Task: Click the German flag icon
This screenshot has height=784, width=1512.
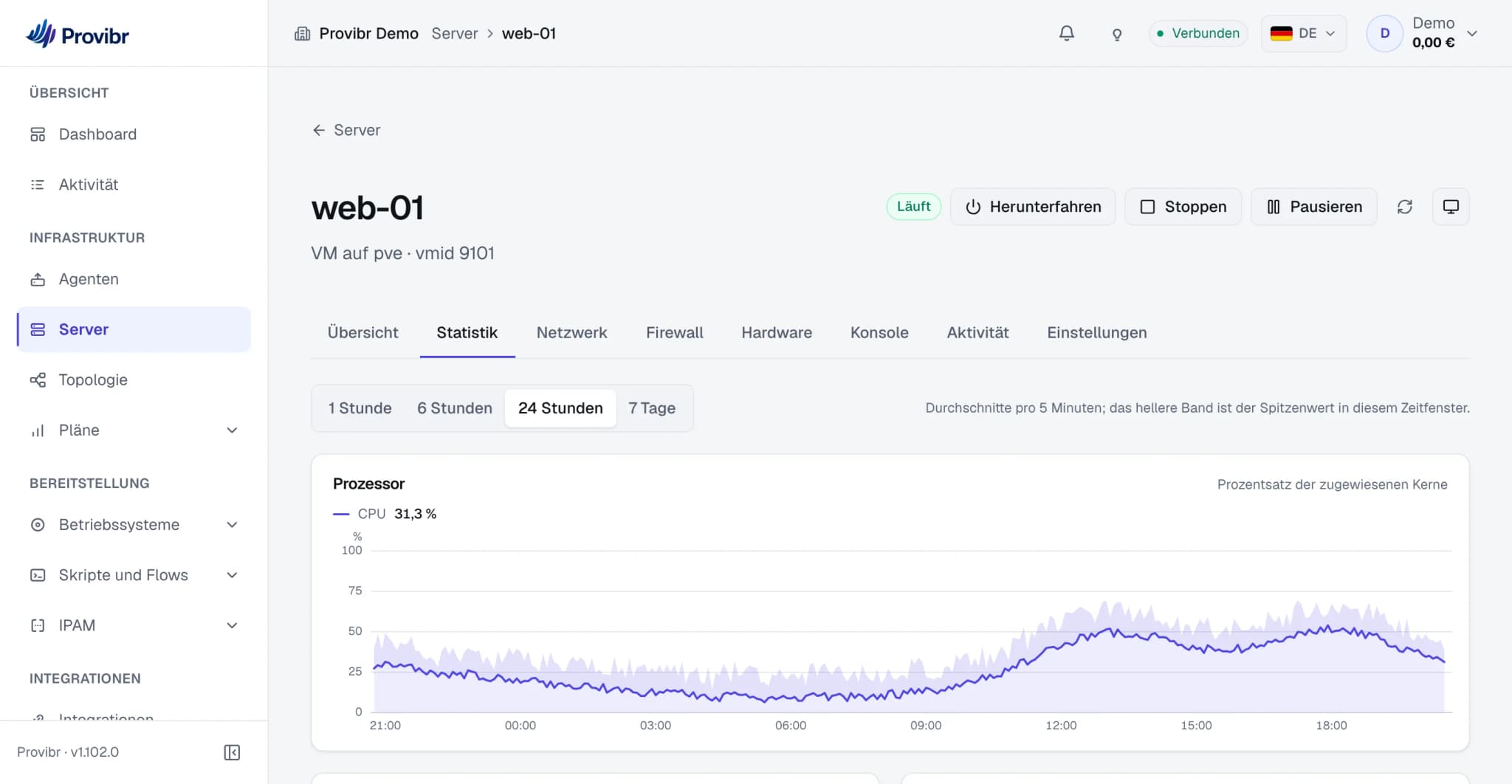Action: (x=1281, y=33)
